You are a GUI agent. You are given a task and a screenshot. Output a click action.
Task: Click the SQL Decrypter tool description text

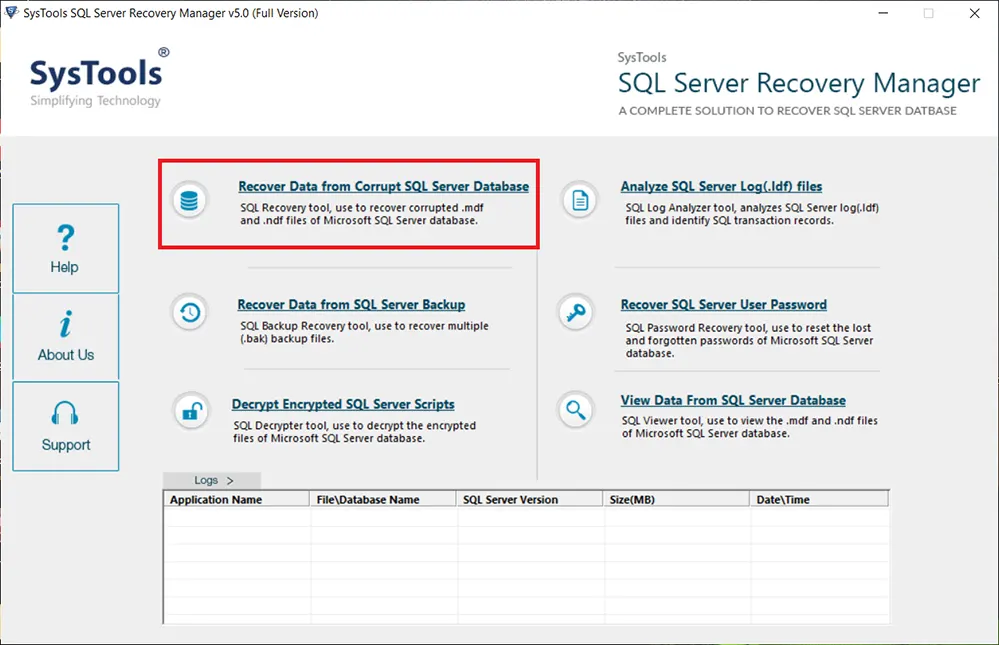(354, 432)
